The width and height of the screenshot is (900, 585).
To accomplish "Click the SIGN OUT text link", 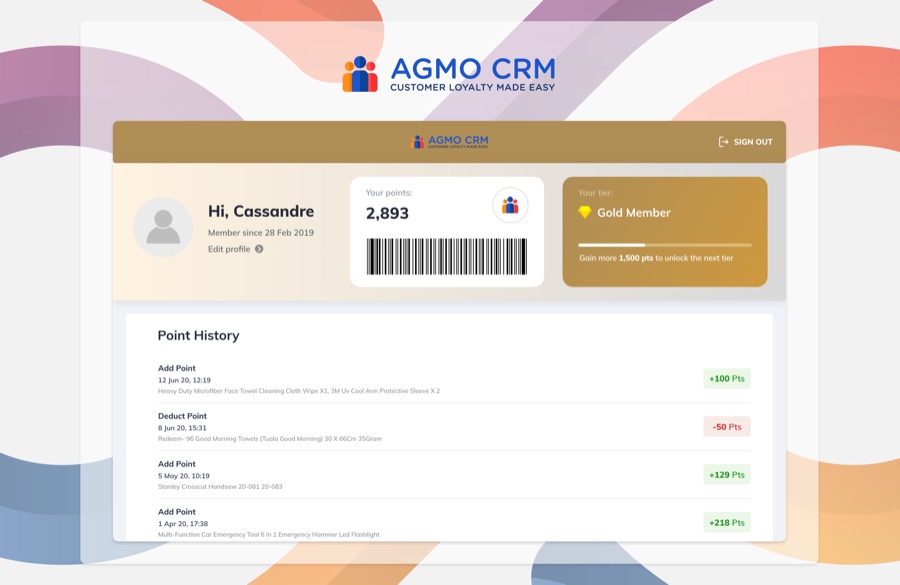I will click(x=753, y=142).
